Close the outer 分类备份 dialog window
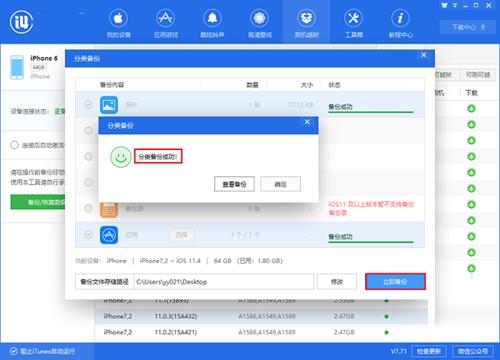This screenshot has height=360, width=500. (424, 55)
